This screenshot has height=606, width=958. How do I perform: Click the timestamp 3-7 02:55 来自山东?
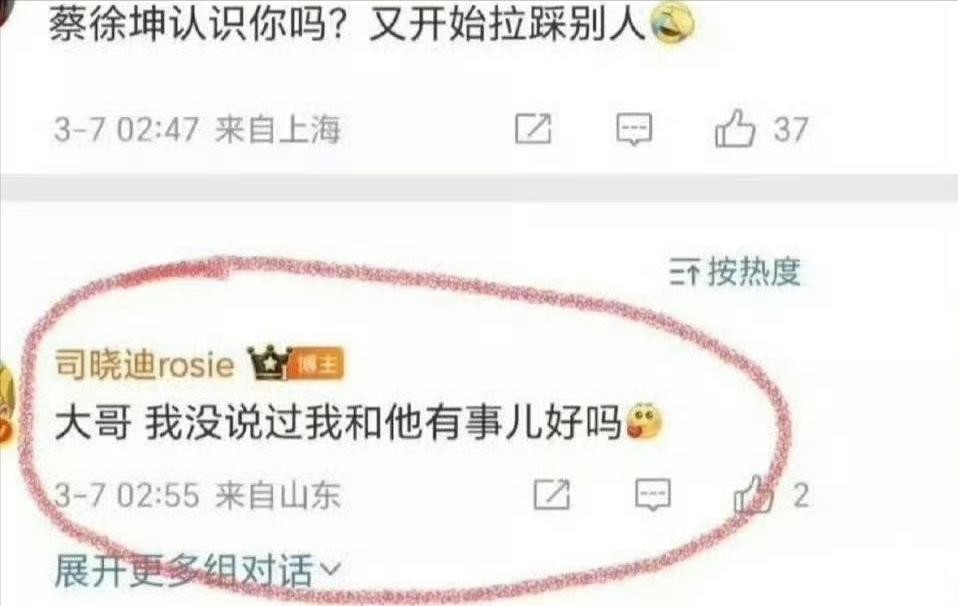click(197, 495)
